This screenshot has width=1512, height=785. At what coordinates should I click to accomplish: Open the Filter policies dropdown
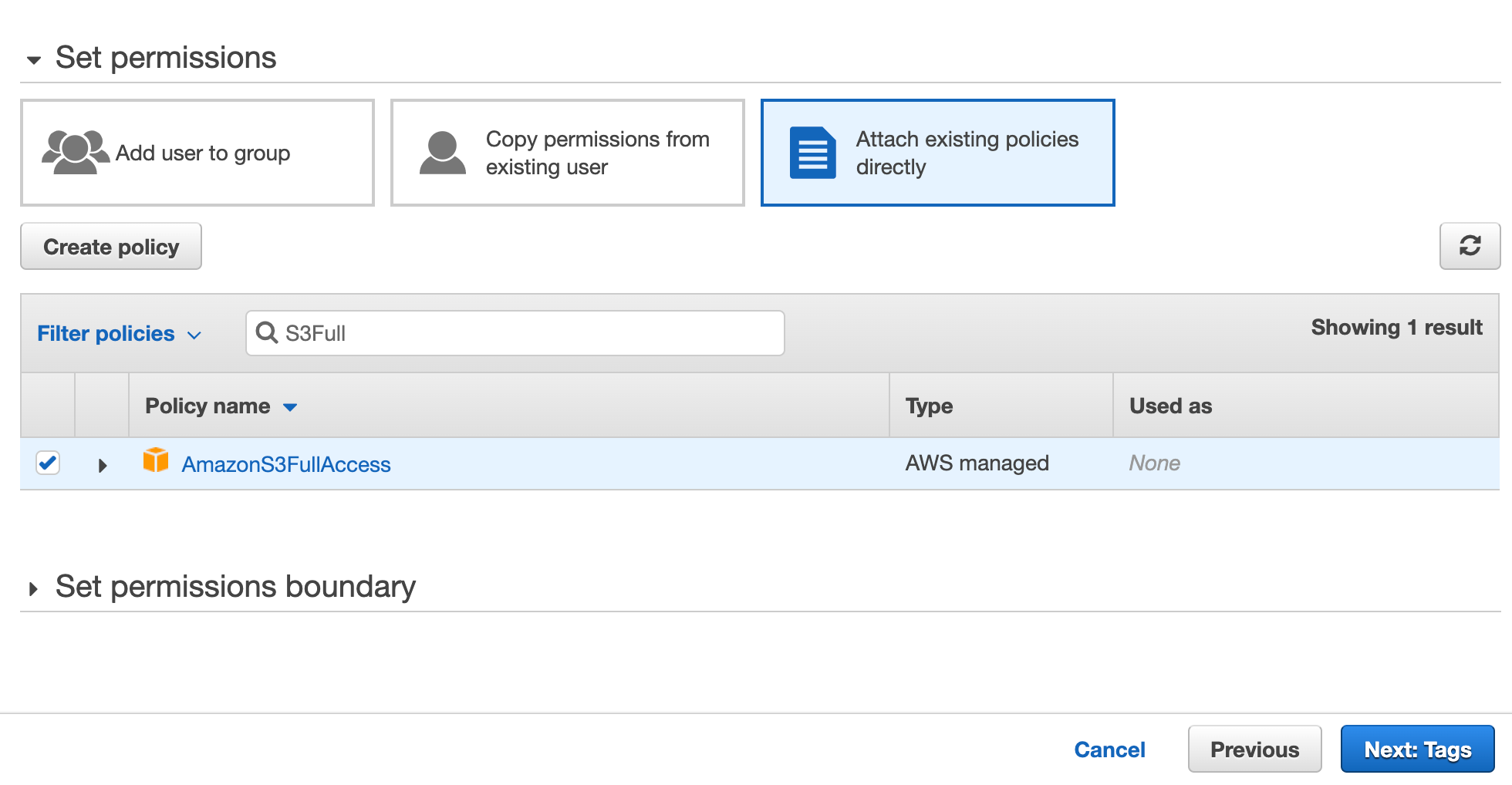click(x=120, y=333)
